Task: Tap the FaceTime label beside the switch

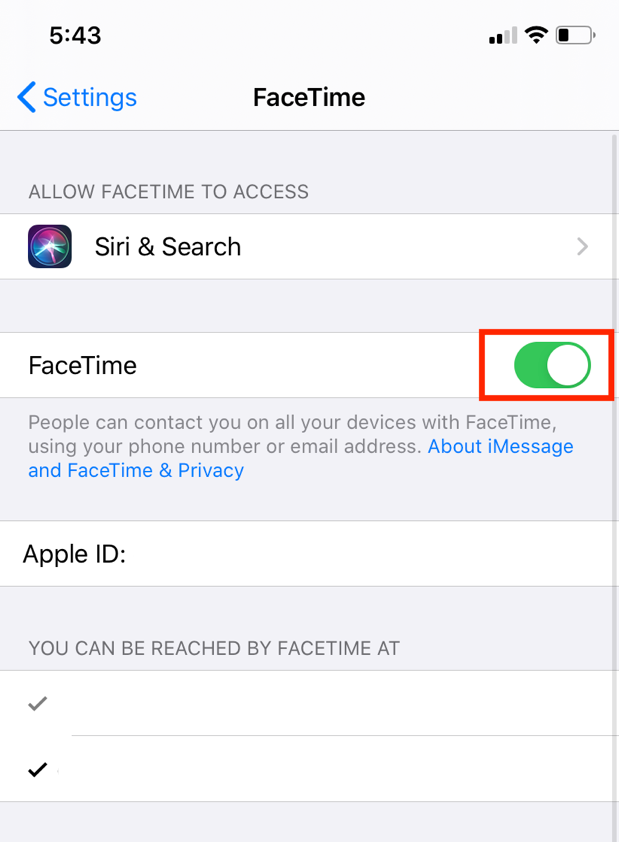Action: tap(83, 366)
